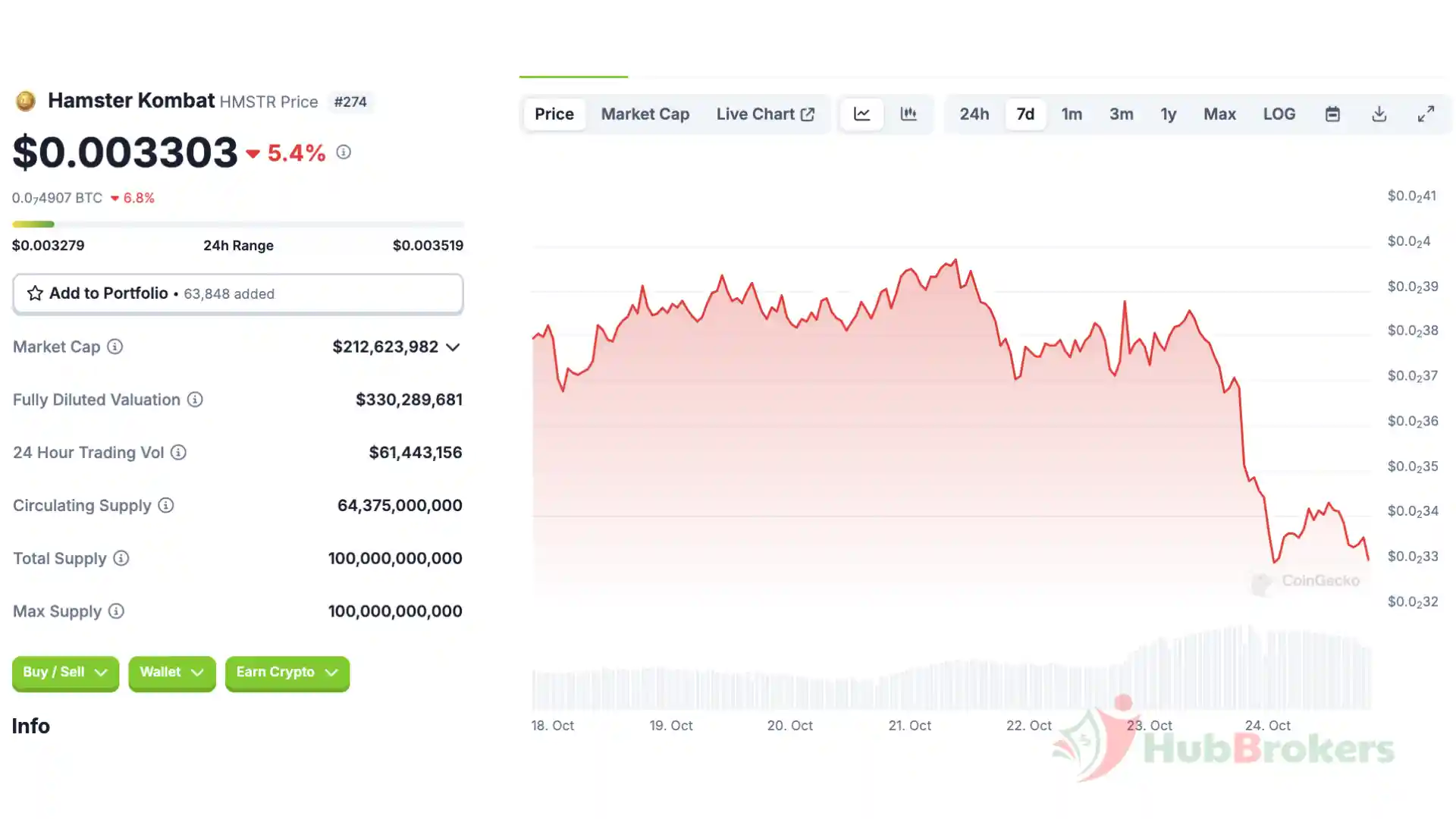Click the Circulating Supply info icon
This screenshot has width=1456, height=819.
pyautogui.click(x=166, y=505)
